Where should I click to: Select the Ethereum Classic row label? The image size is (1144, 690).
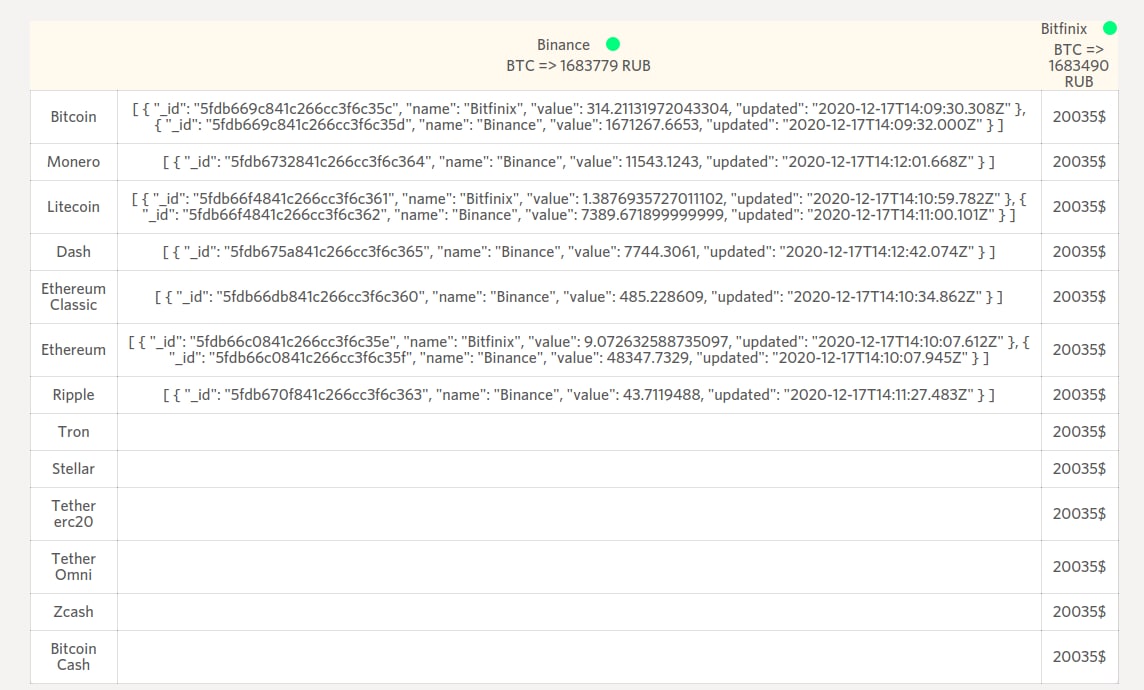point(74,297)
